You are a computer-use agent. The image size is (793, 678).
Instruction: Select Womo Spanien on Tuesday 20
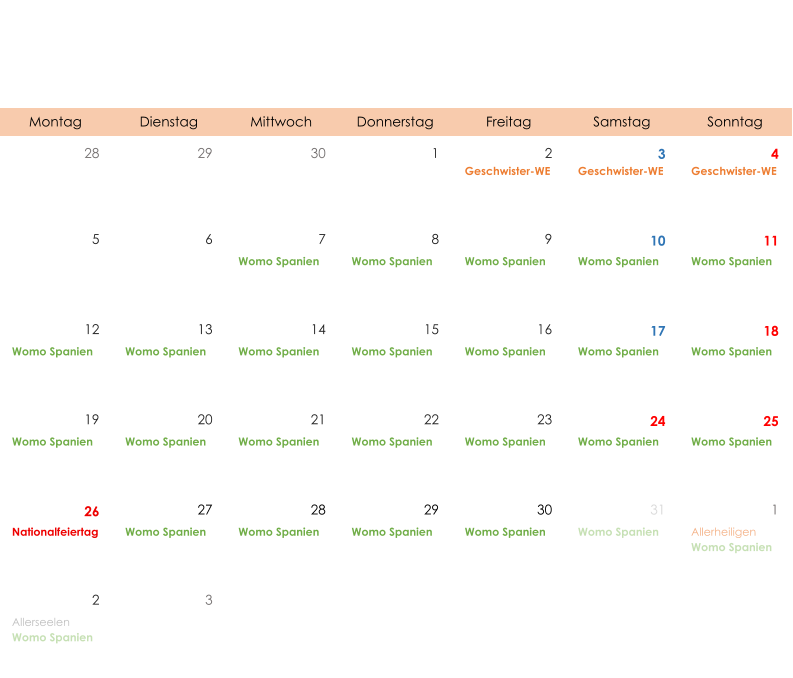click(165, 442)
